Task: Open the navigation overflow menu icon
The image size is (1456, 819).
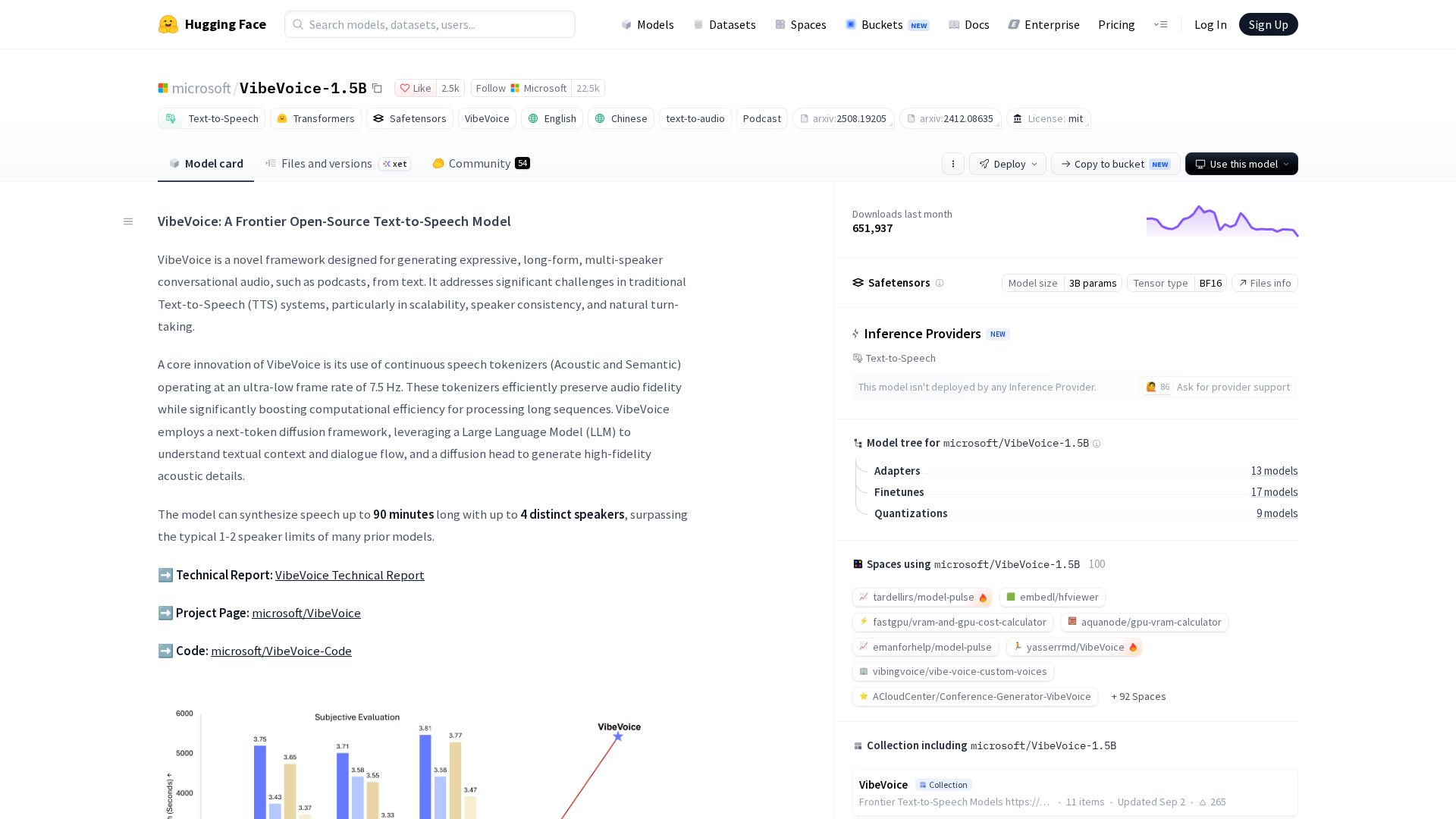Action: pos(1161,24)
